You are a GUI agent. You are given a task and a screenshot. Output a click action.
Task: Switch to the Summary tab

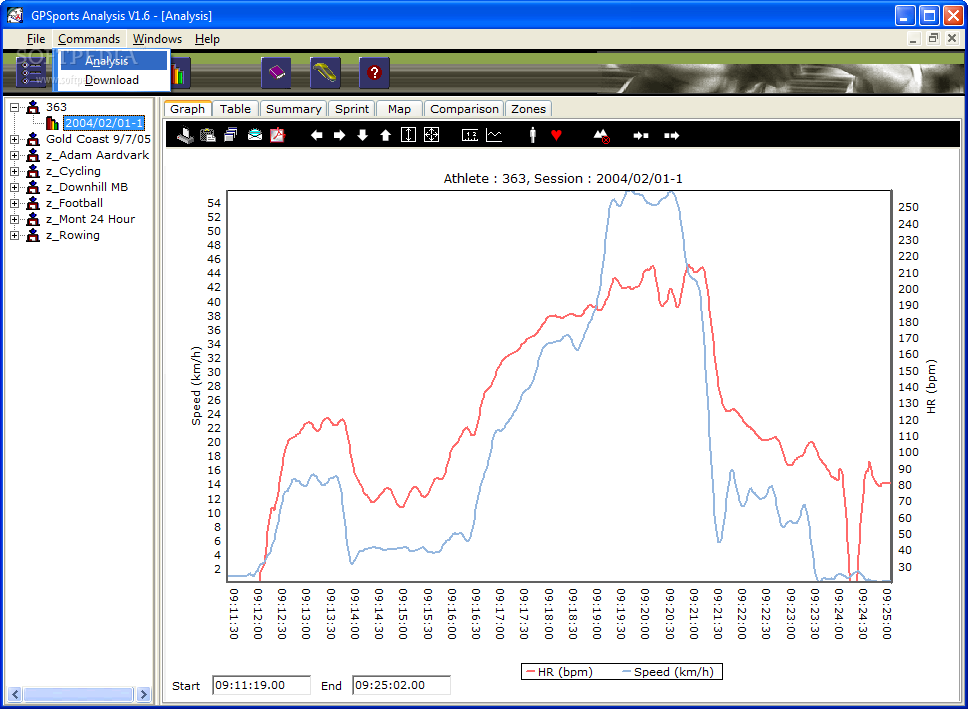pyautogui.click(x=293, y=109)
